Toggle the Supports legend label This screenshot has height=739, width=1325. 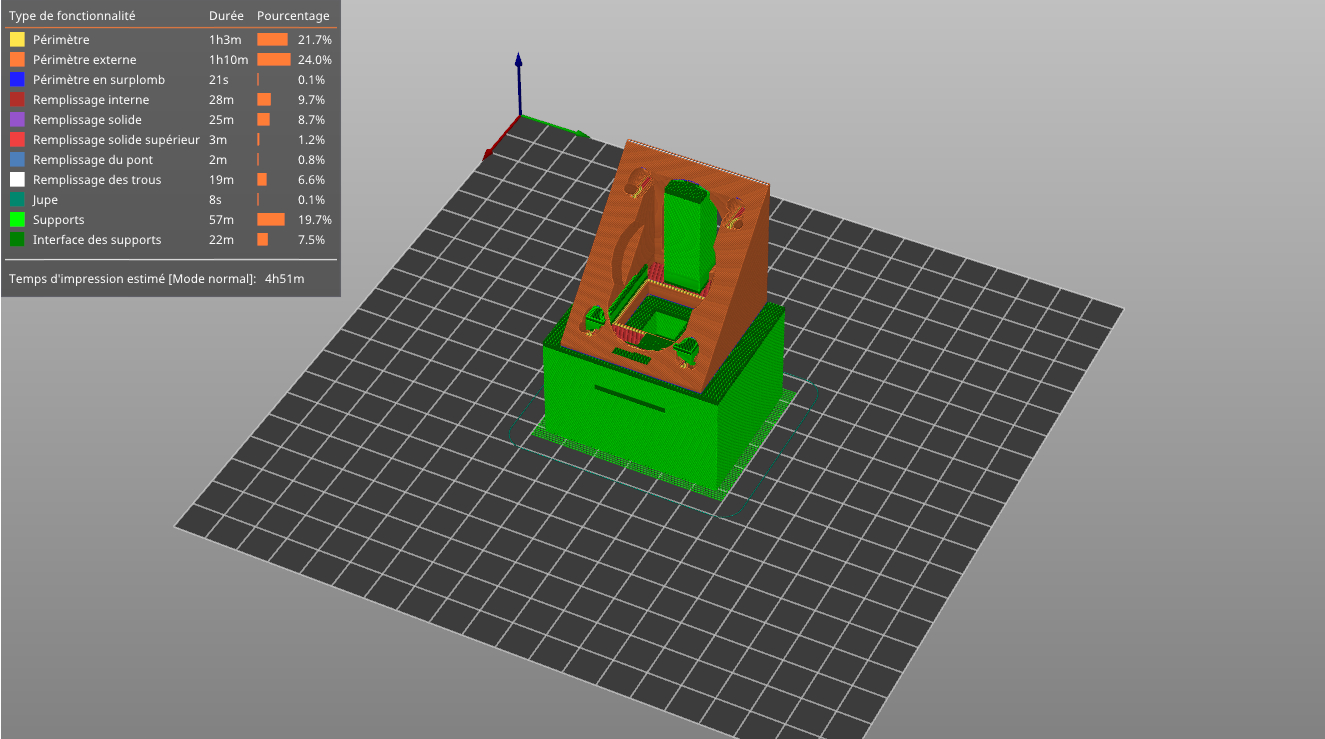(58, 220)
